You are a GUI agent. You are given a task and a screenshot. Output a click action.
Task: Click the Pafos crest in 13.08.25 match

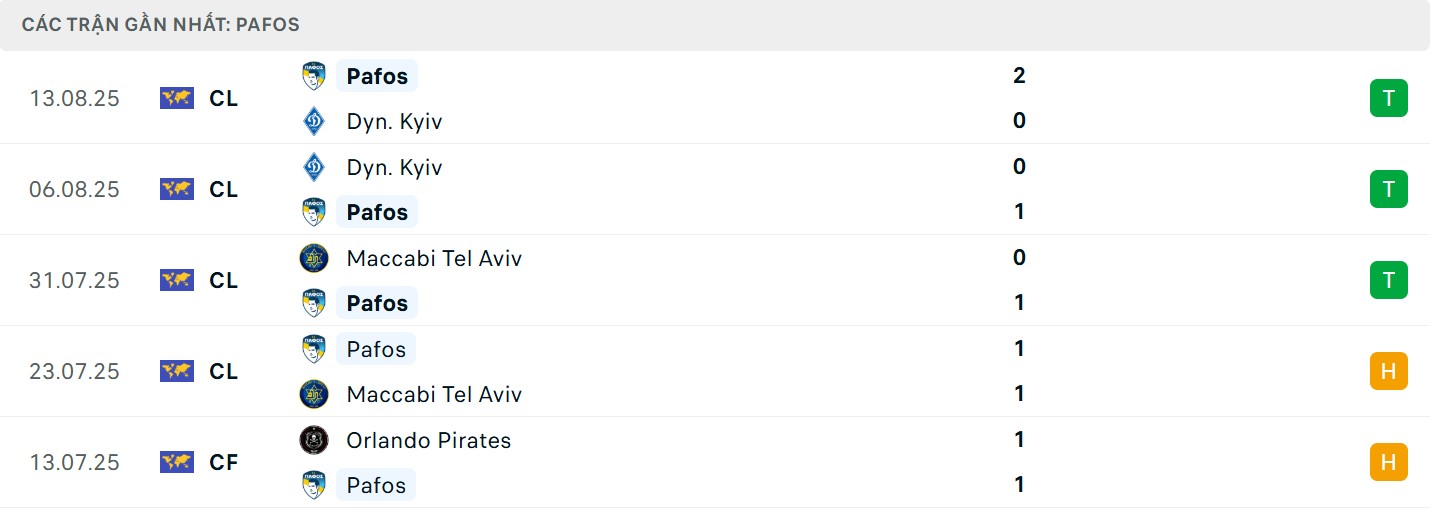314,76
